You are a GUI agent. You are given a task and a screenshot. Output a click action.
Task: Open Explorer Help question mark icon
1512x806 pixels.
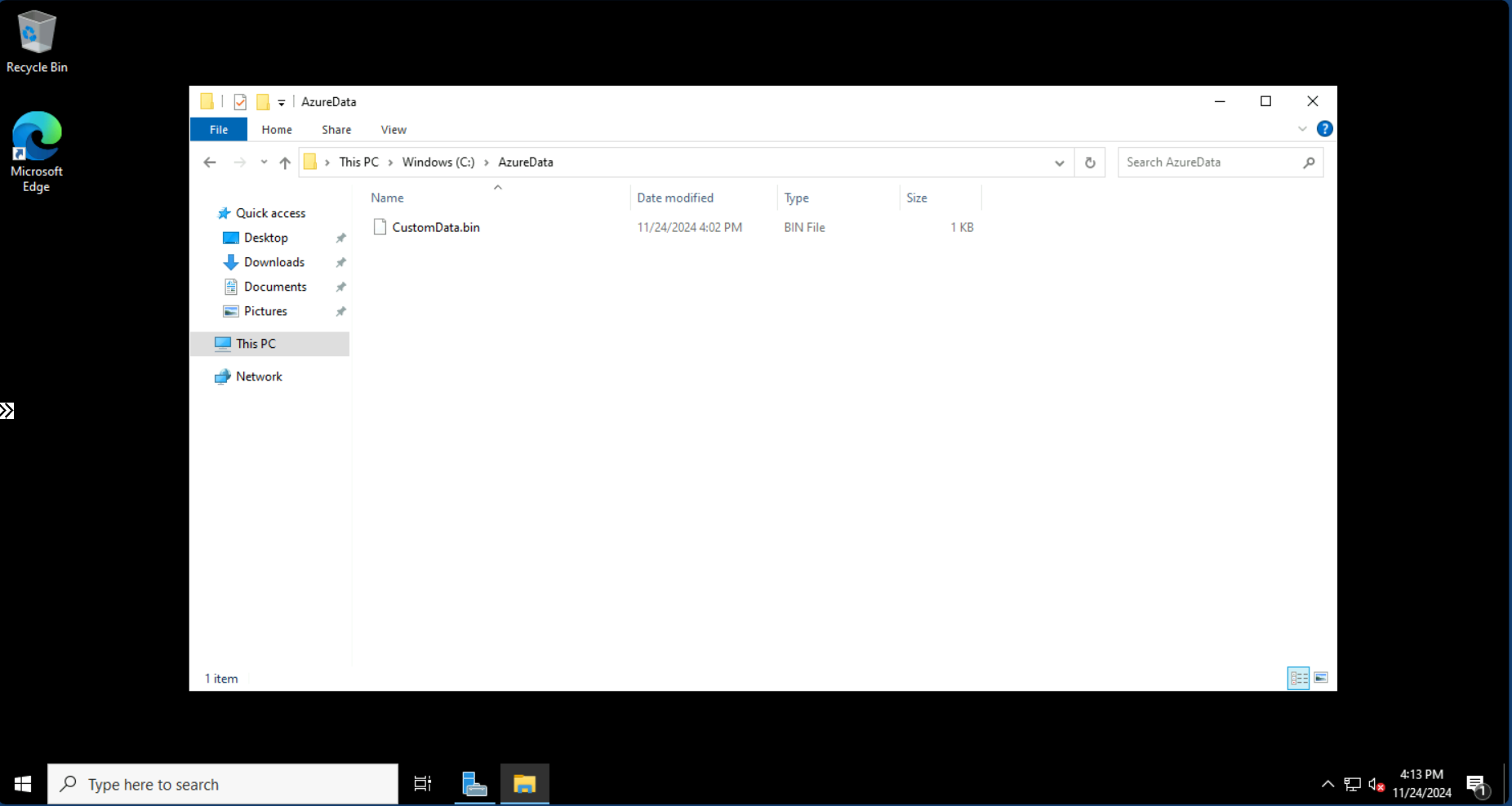coord(1324,129)
